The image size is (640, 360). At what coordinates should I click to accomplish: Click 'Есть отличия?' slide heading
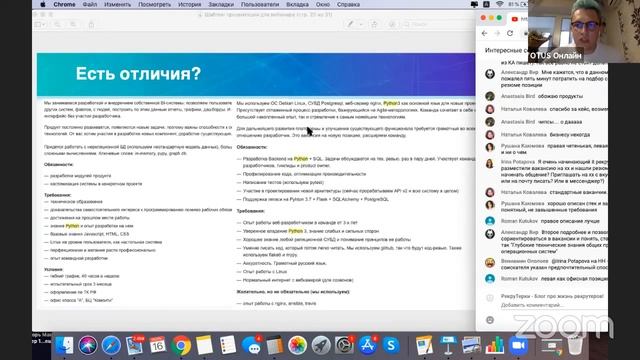click(138, 74)
